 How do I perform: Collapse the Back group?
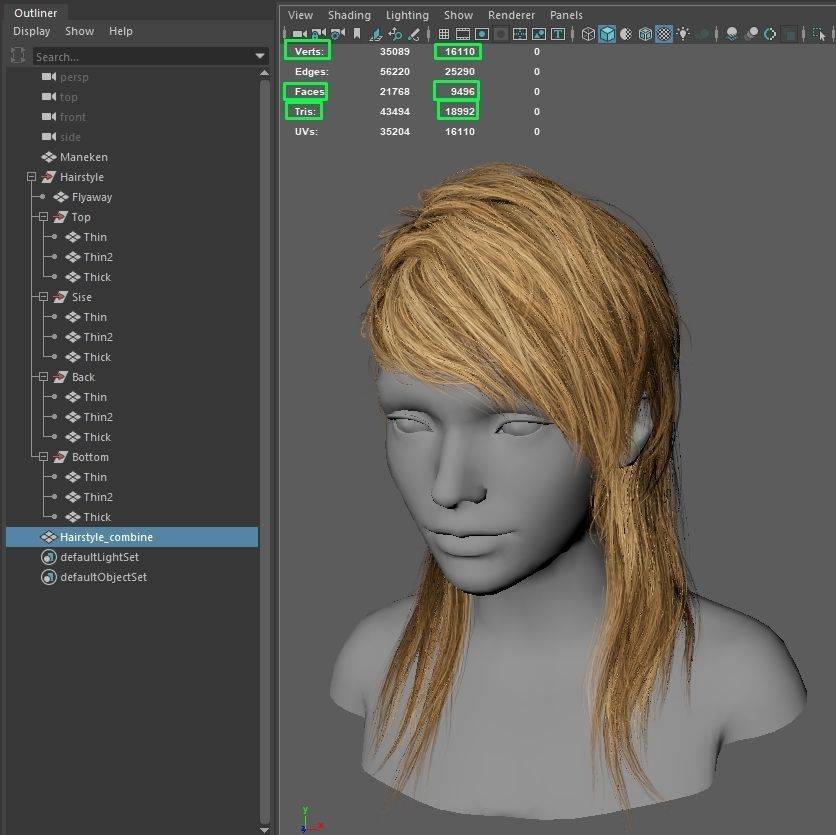43,376
